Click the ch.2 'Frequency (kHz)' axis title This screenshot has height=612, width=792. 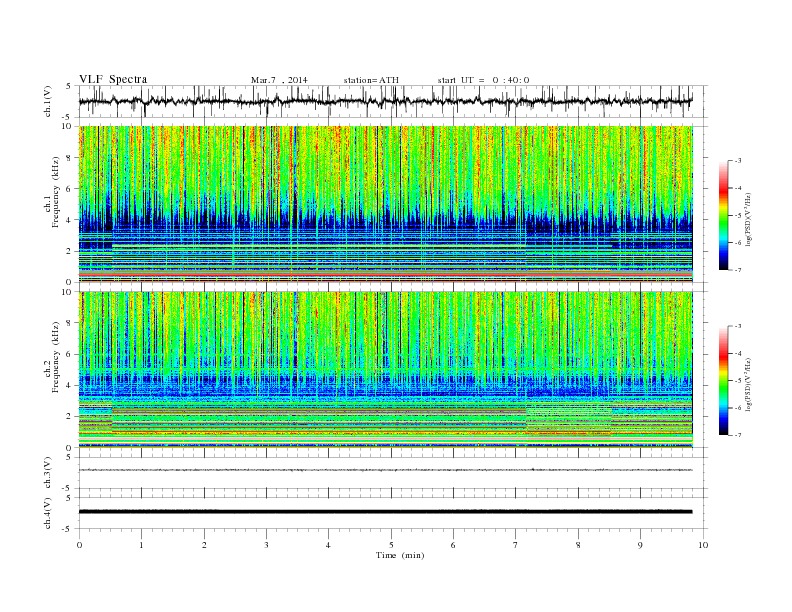coord(55,358)
